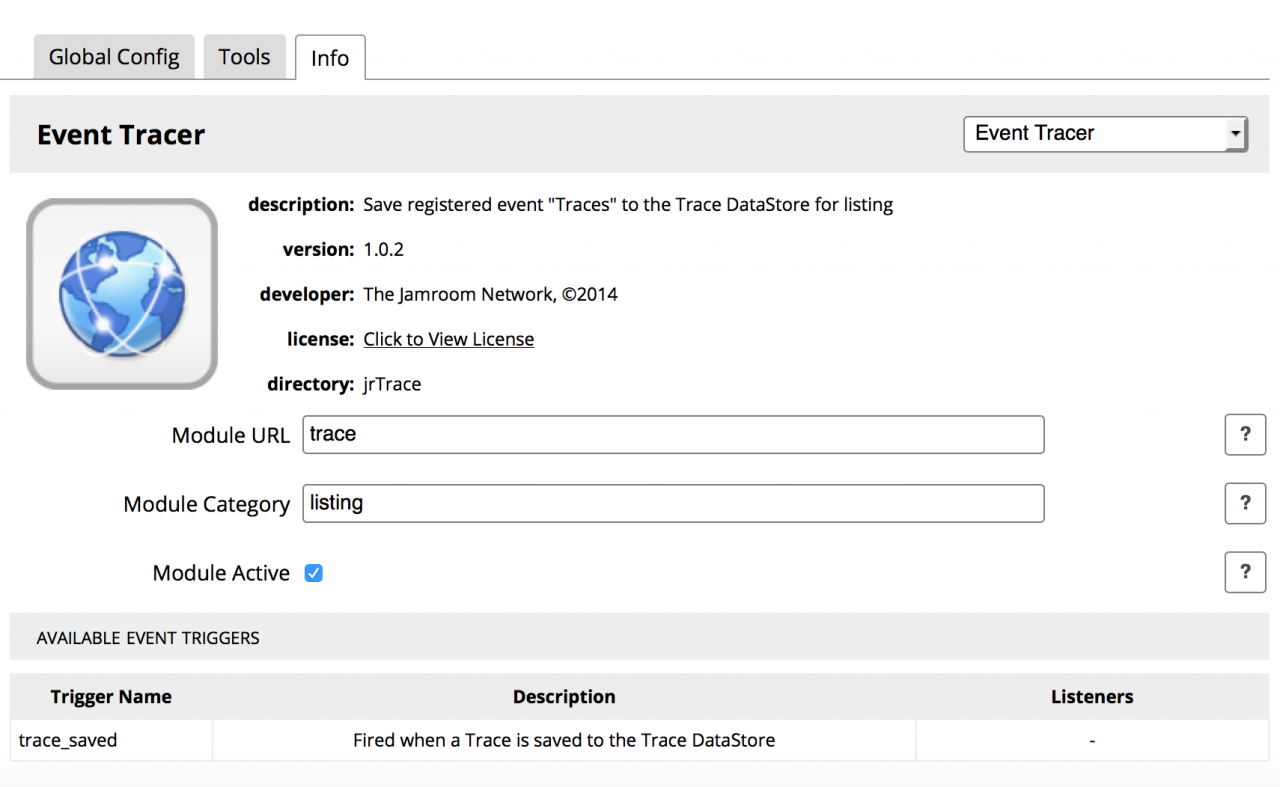
Task: Open the Click to View License link
Action: pyautogui.click(x=448, y=339)
